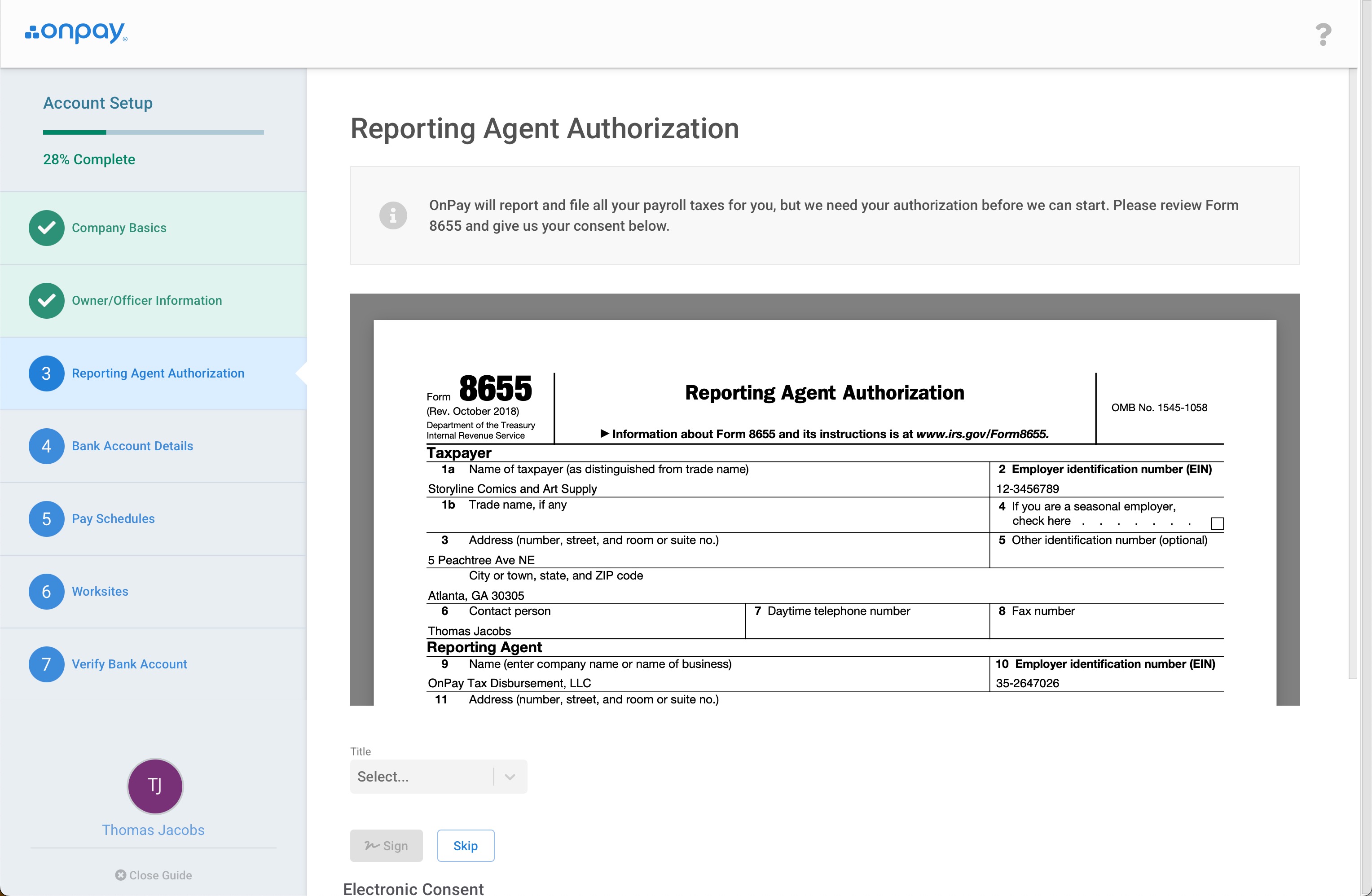Select the step 4 numbered circle
This screenshot has width=1372, height=896.
click(46, 446)
